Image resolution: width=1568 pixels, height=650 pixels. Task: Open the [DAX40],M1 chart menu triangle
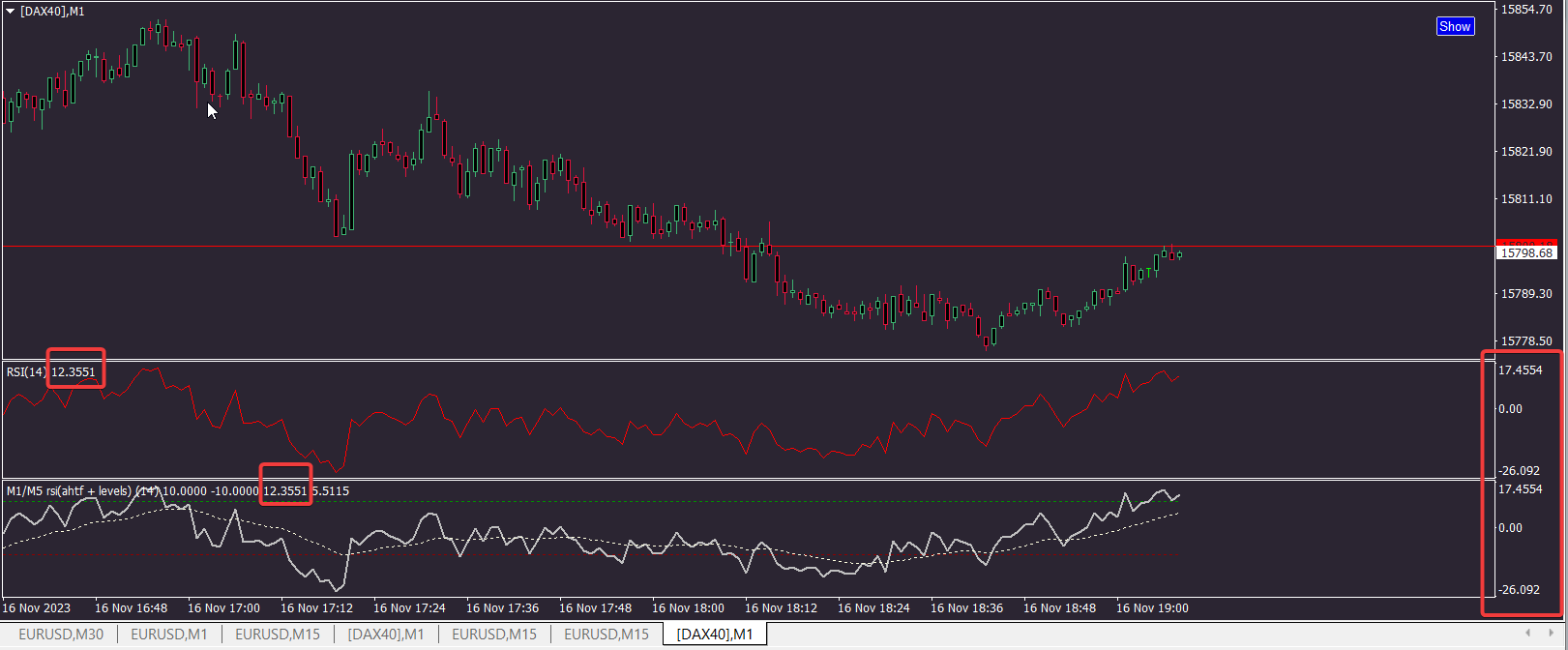pos(10,12)
